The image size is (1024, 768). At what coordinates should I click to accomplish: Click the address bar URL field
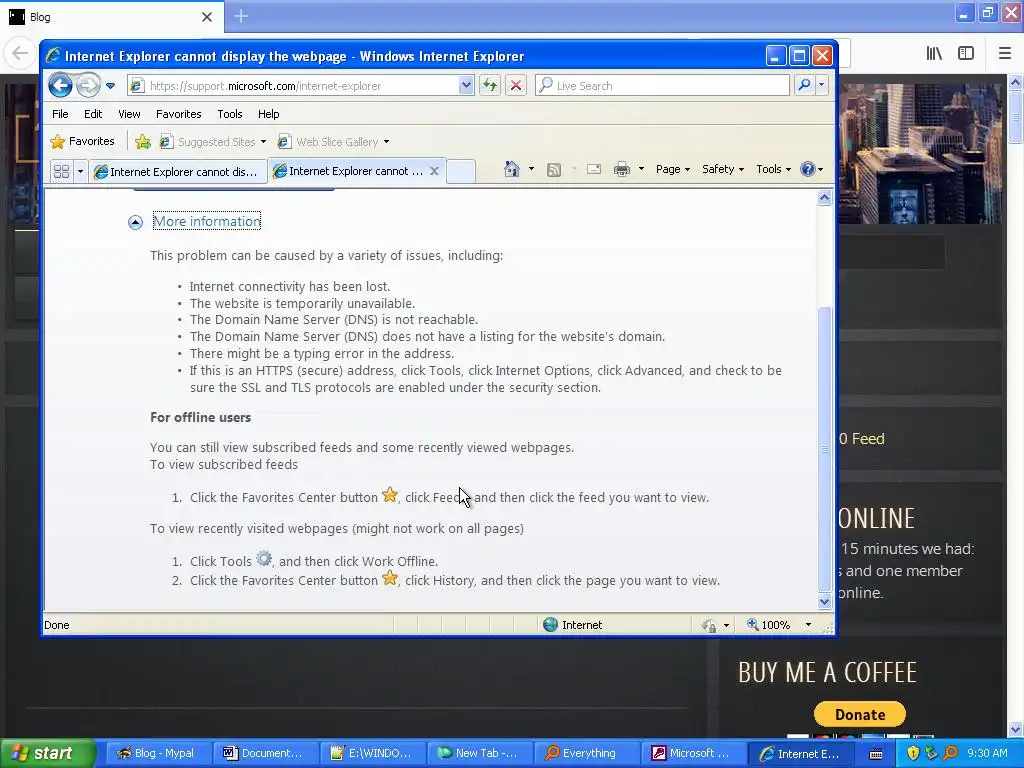[x=293, y=86]
